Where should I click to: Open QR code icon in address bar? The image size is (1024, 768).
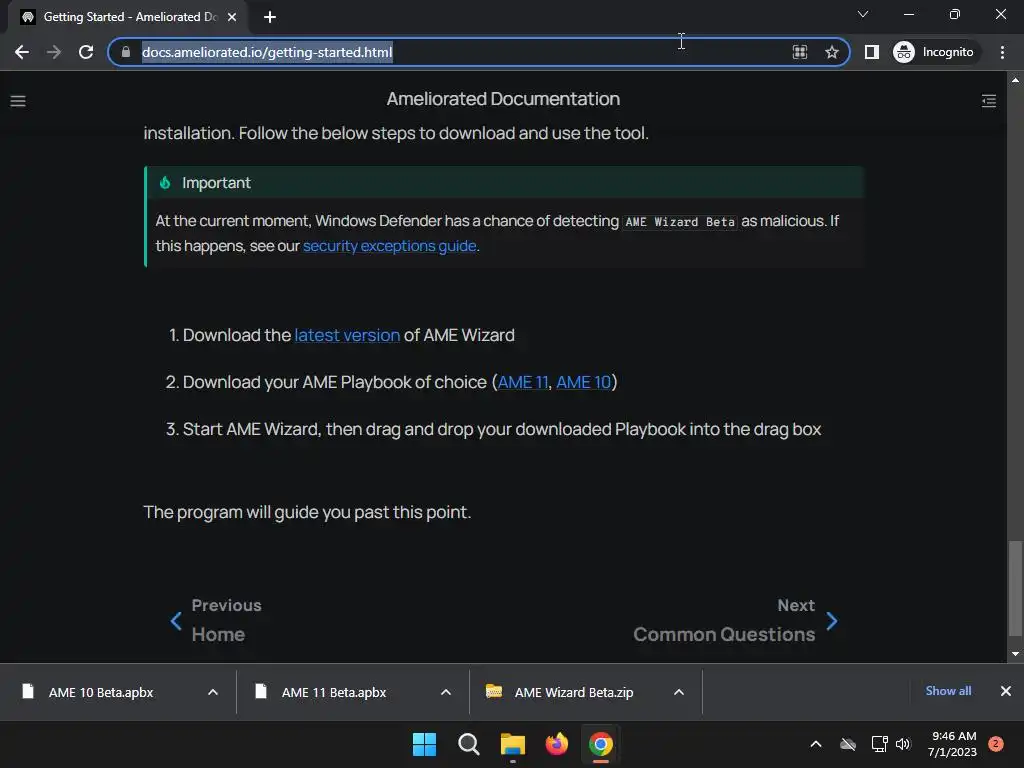tap(799, 52)
